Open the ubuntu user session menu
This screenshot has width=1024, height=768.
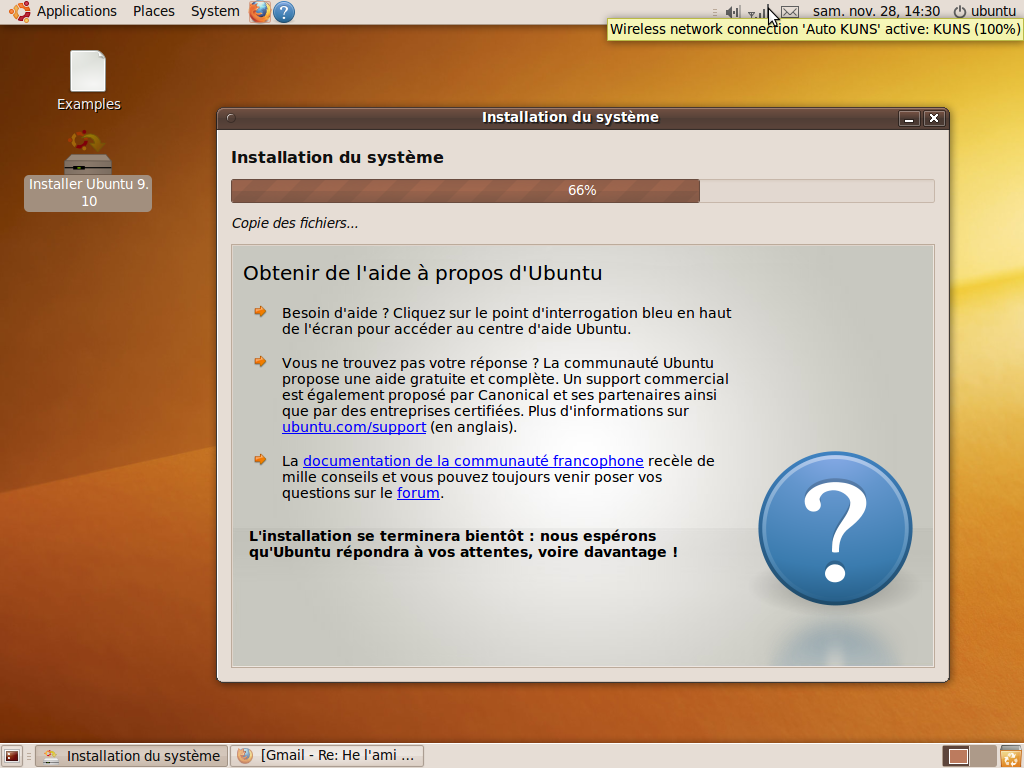point(985,11)
